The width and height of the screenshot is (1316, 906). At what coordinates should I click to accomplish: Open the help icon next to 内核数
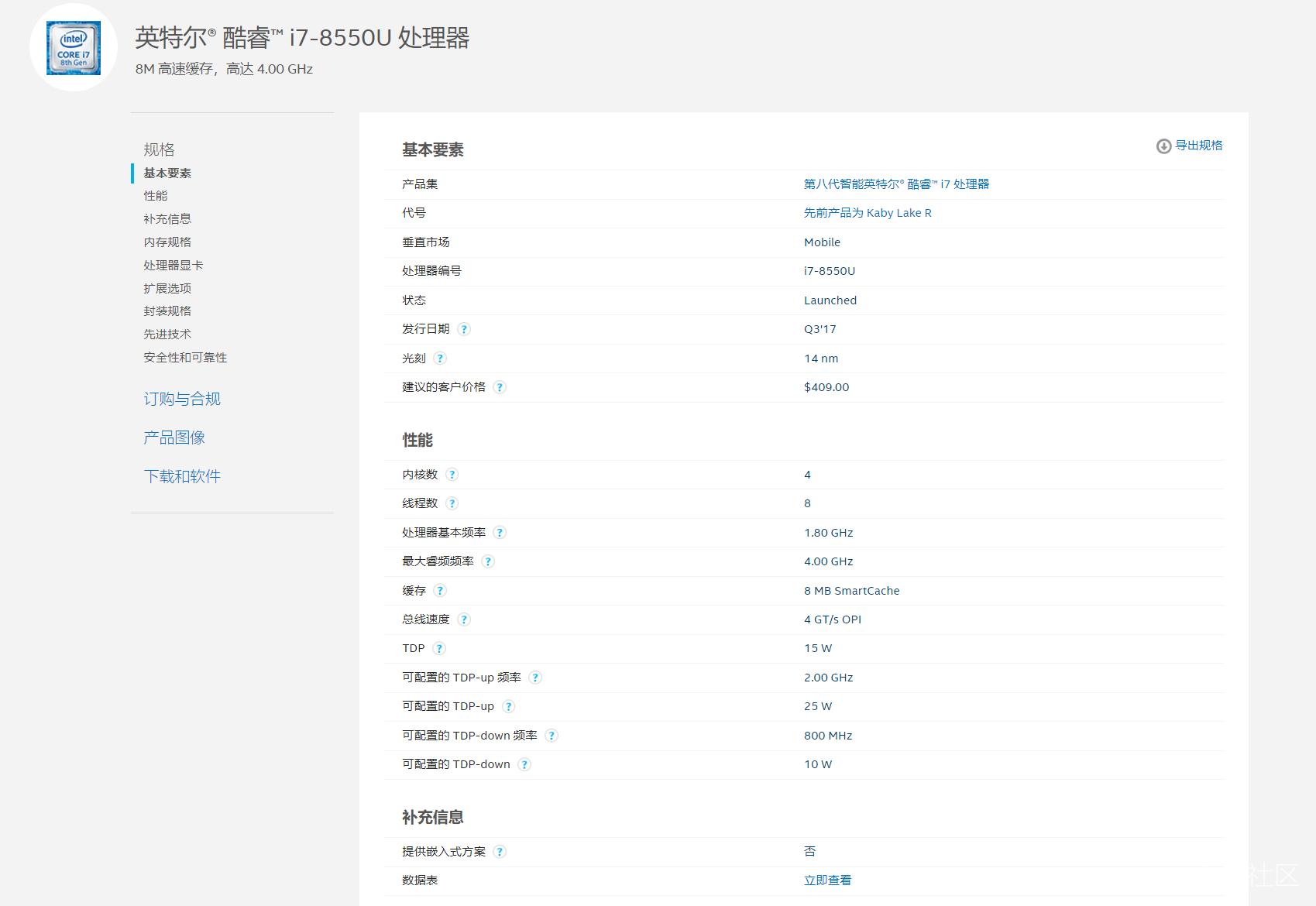(x=452, y=475)
